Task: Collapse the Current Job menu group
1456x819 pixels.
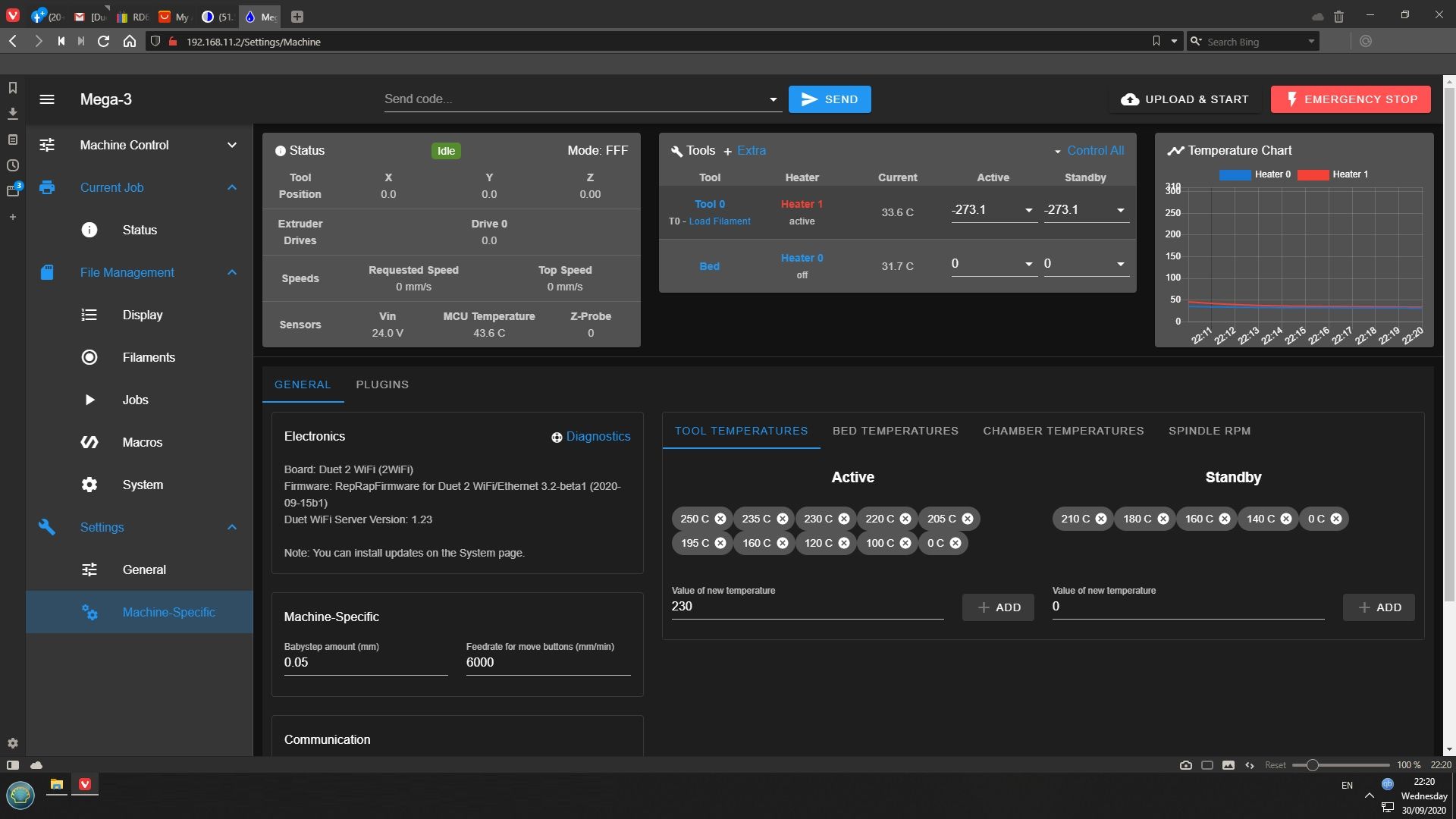Action: 232,187
